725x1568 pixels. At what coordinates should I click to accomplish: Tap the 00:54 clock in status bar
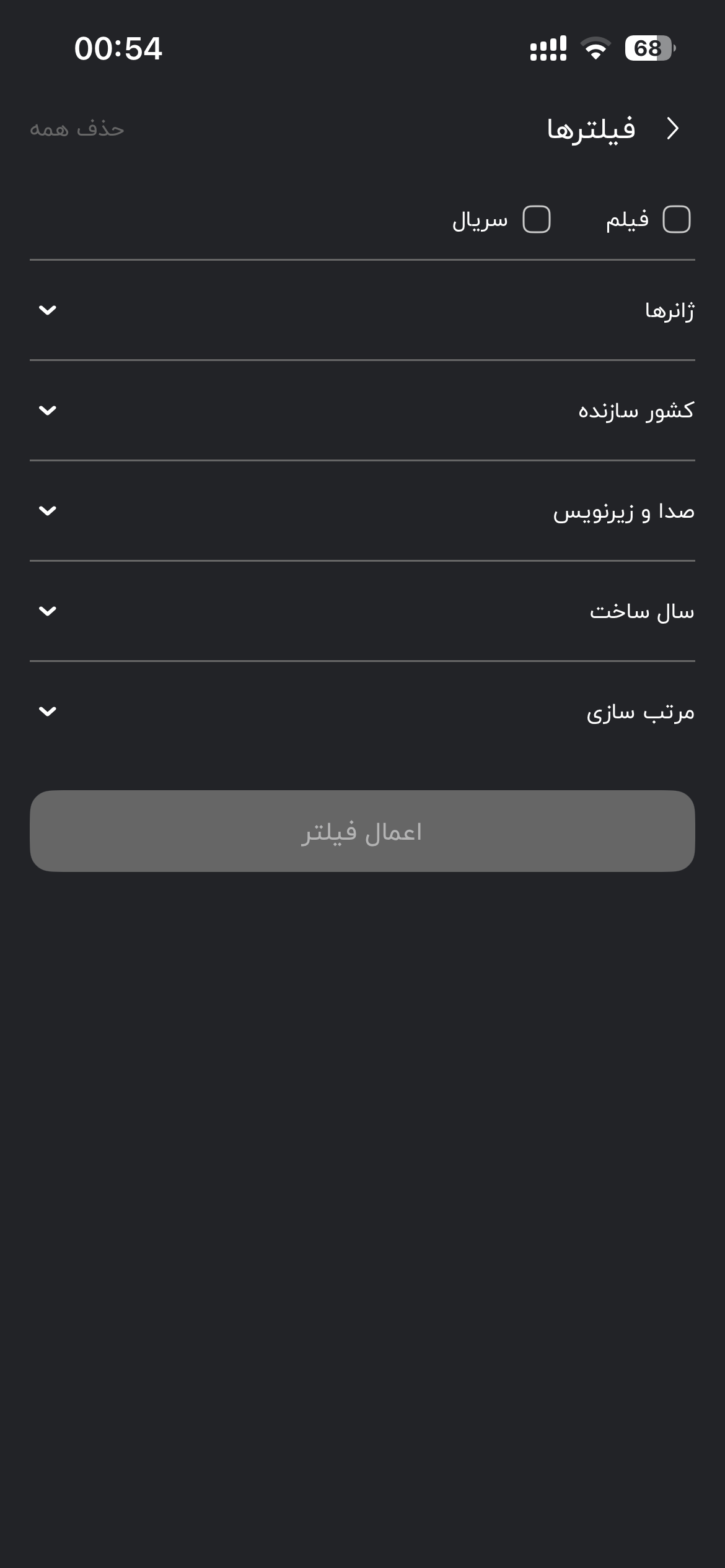[x=118, y=48]
